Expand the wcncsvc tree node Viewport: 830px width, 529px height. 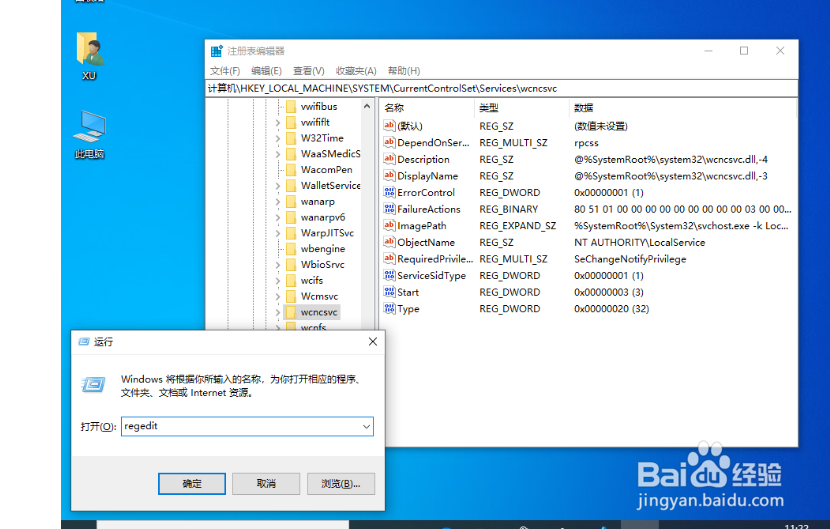click(x=278, y=312)
